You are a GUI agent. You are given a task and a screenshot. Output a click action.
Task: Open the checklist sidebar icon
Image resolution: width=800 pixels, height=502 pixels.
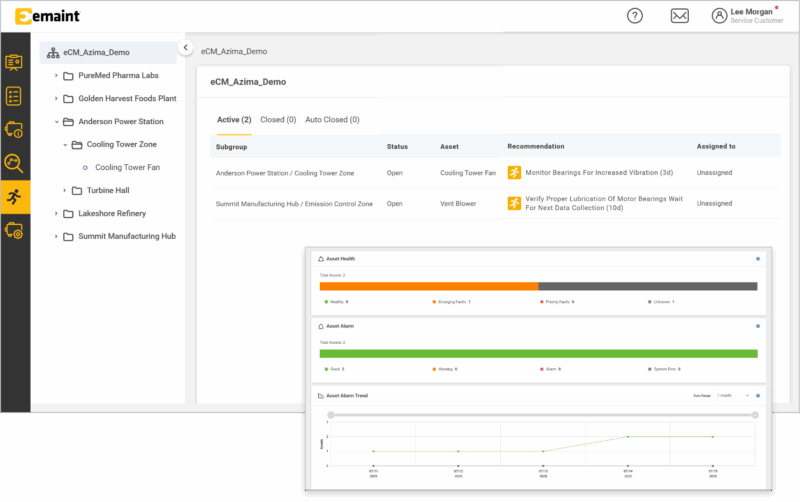(x=15, y=96)
